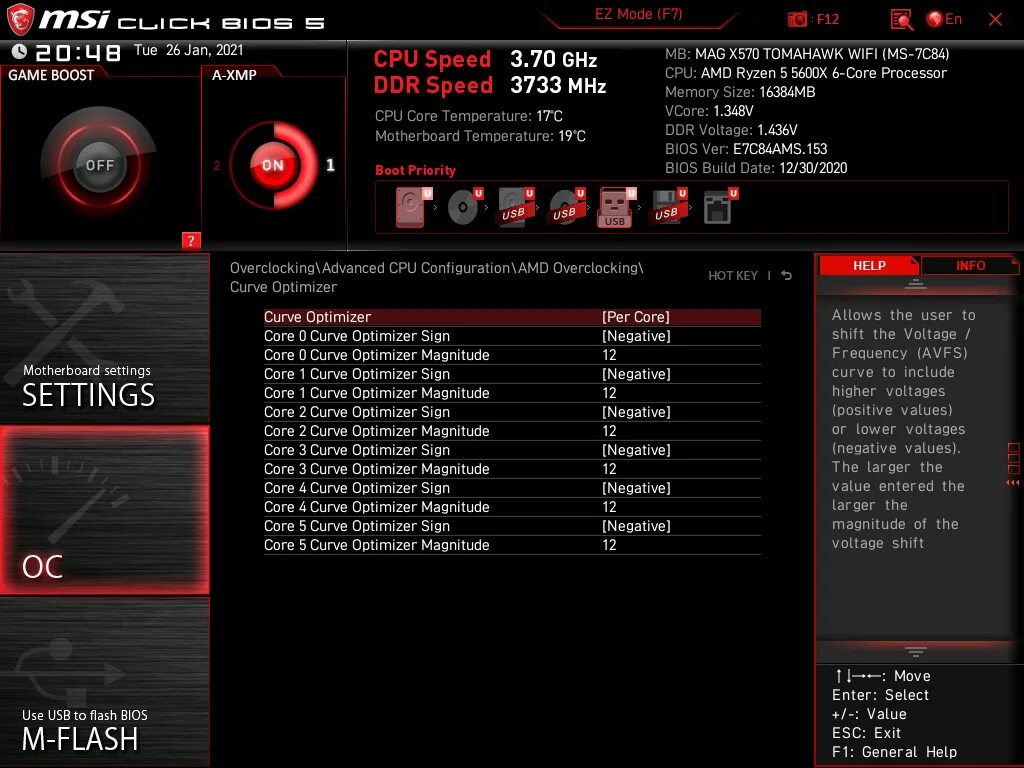Click the CPU Speed 3.70 GHz readout
This screenshot has height=768, width=1024.
(485, 59)
